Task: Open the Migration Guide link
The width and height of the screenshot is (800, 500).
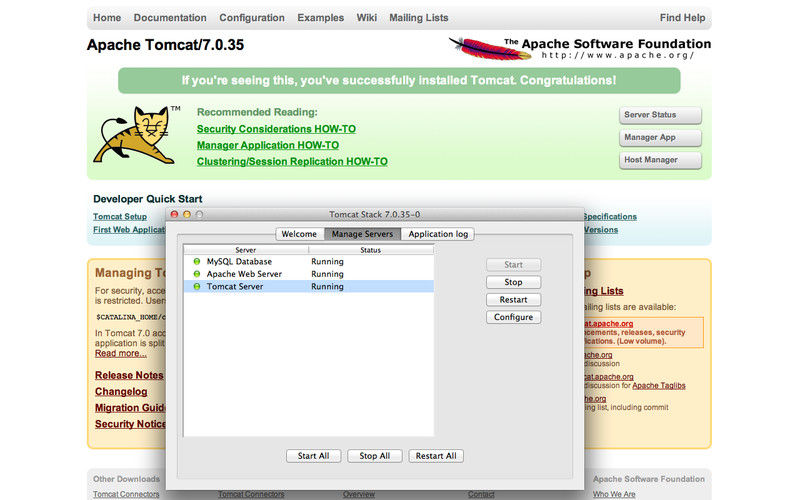Action: 130,408
